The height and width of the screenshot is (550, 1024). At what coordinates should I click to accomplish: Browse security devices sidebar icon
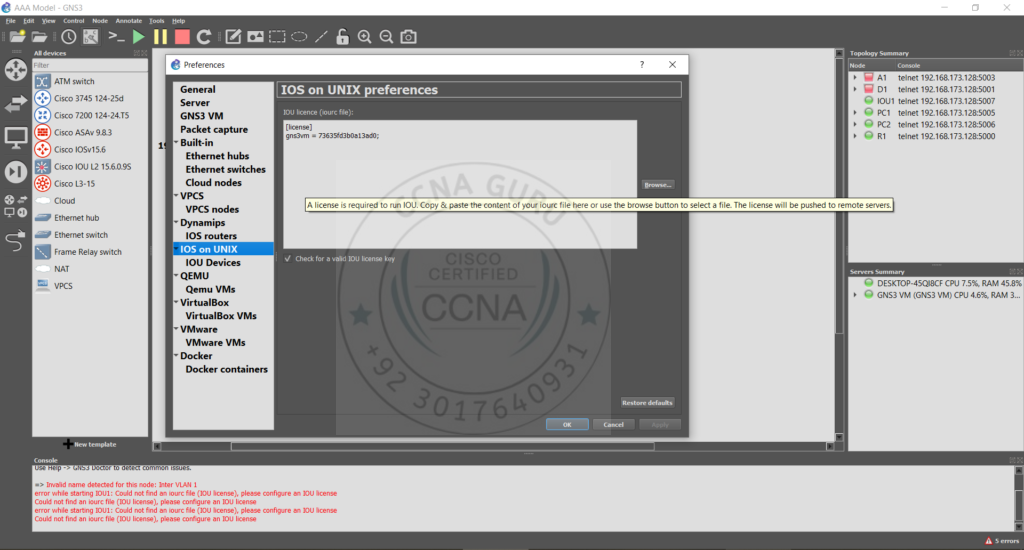pyautogui.click(x=16, y=172)
